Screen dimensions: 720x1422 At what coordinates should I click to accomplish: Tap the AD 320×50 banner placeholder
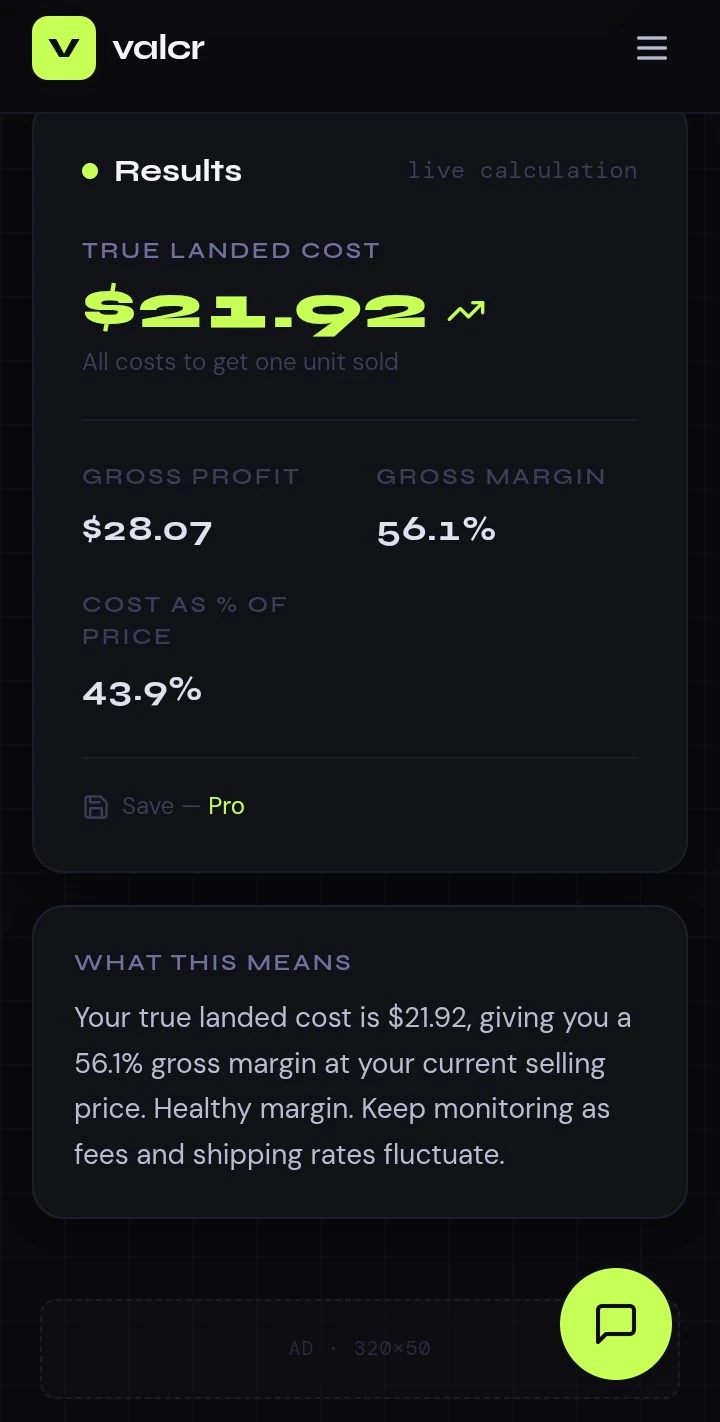tap(360, 1348)
